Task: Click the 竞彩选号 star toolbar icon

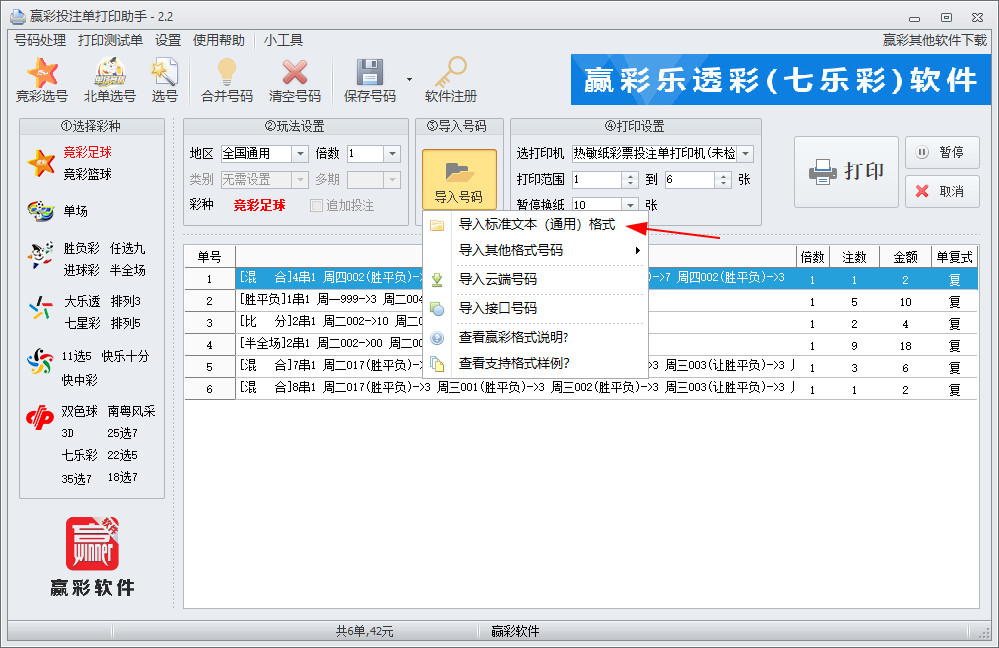Action: (41, 72)
